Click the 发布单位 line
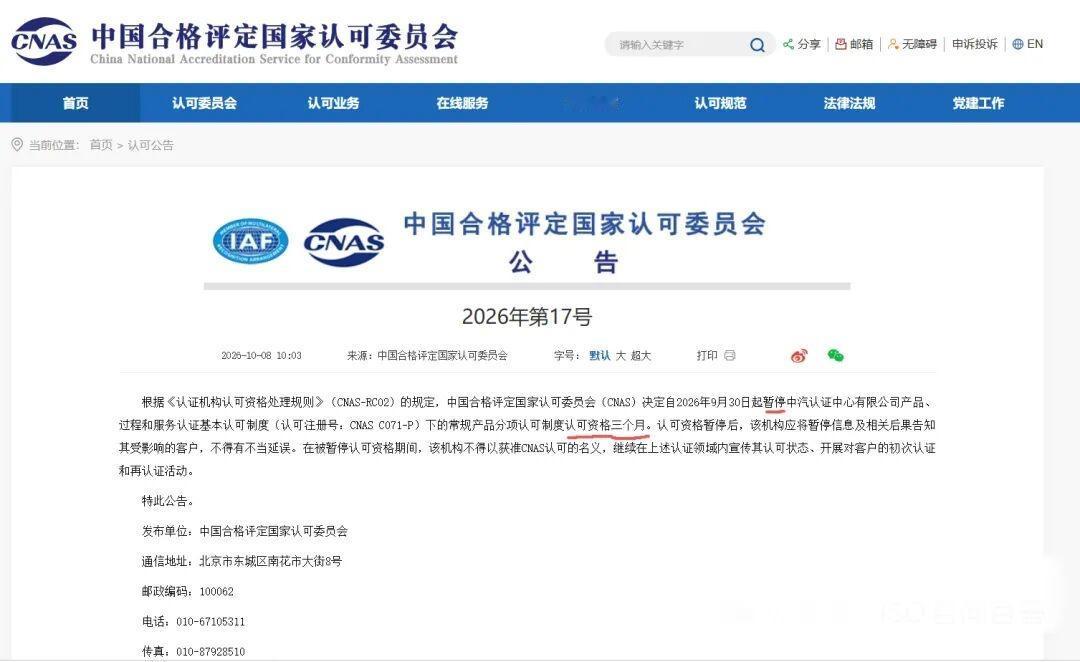This screenshot has width=1080, height=662. point(245,531)
